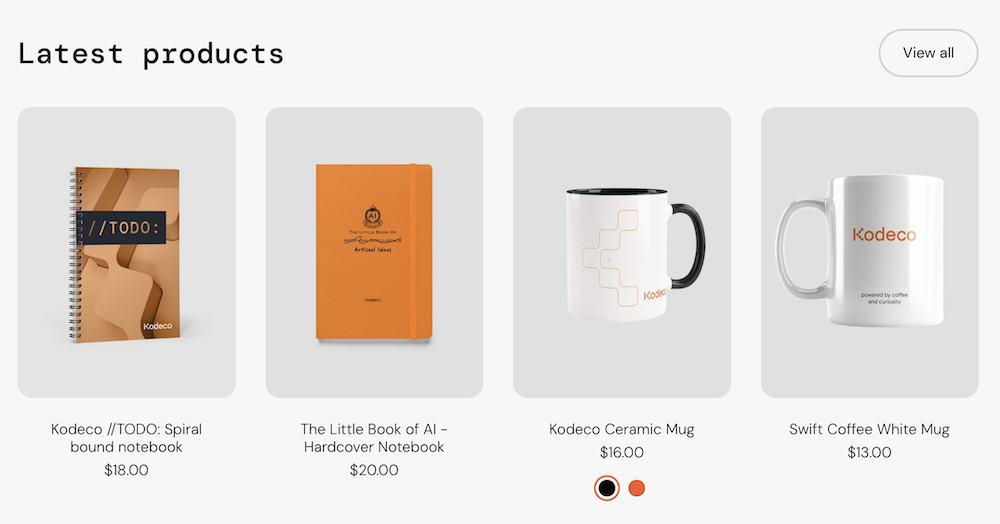
Task: Click the black handle of ceramic mug
Action: [x=689, y=245]
